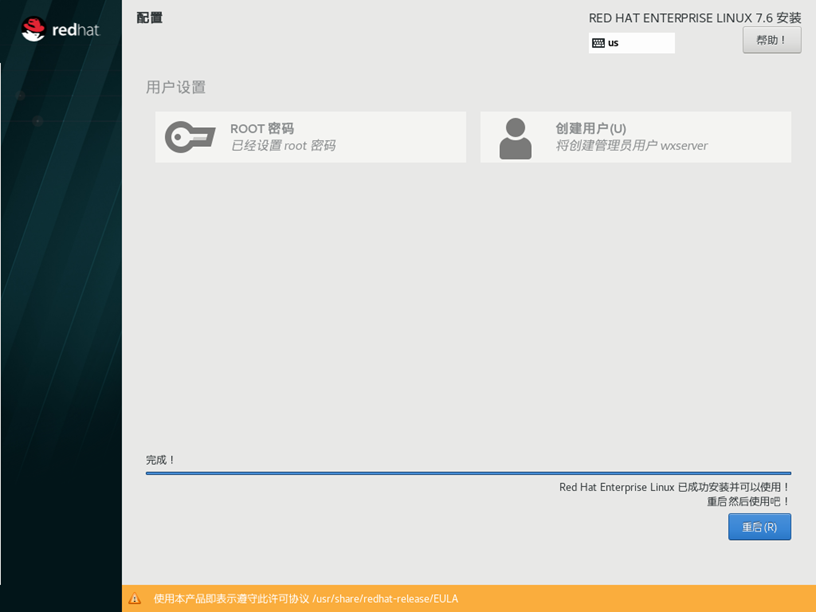Click the 重启然后使用吧 message
Image resolution: width=816 pixels, height=612 pixels.
748,502
